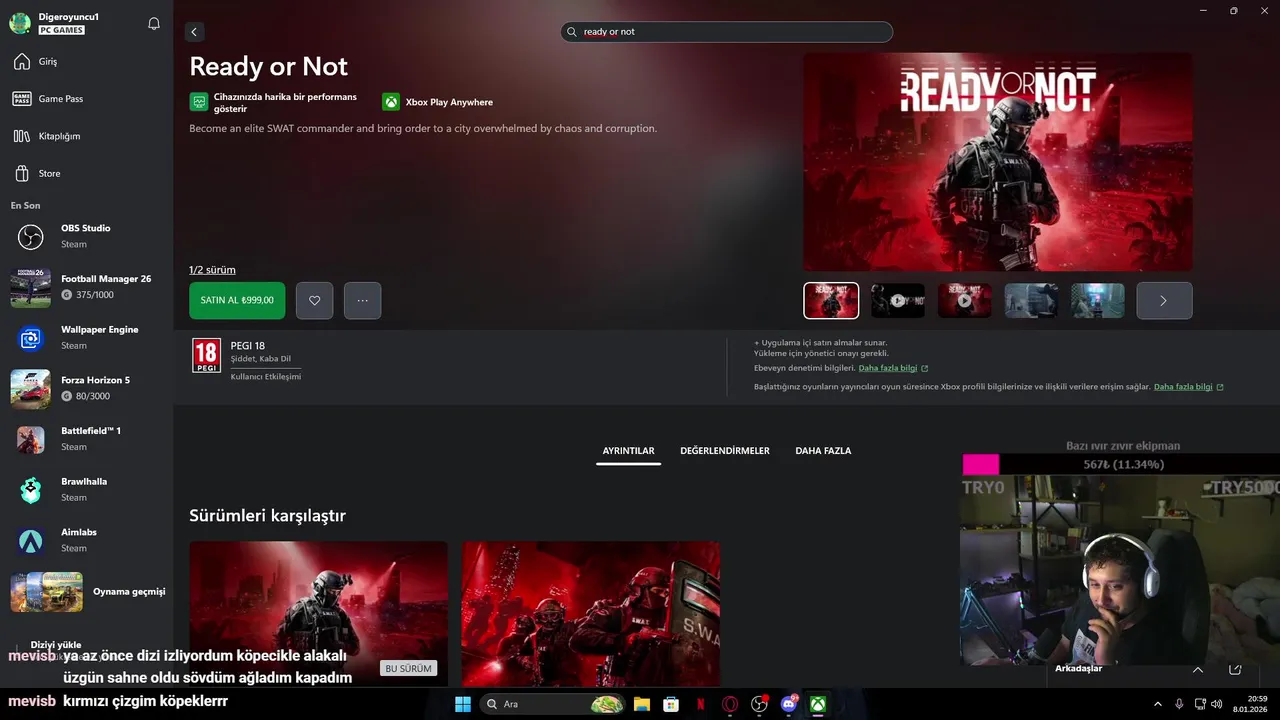The width and height of the screenshot is (1280, 720).
Task: Switch to AYRINTILAR tab
Action: pyautogui.click(x=628, y=451)
